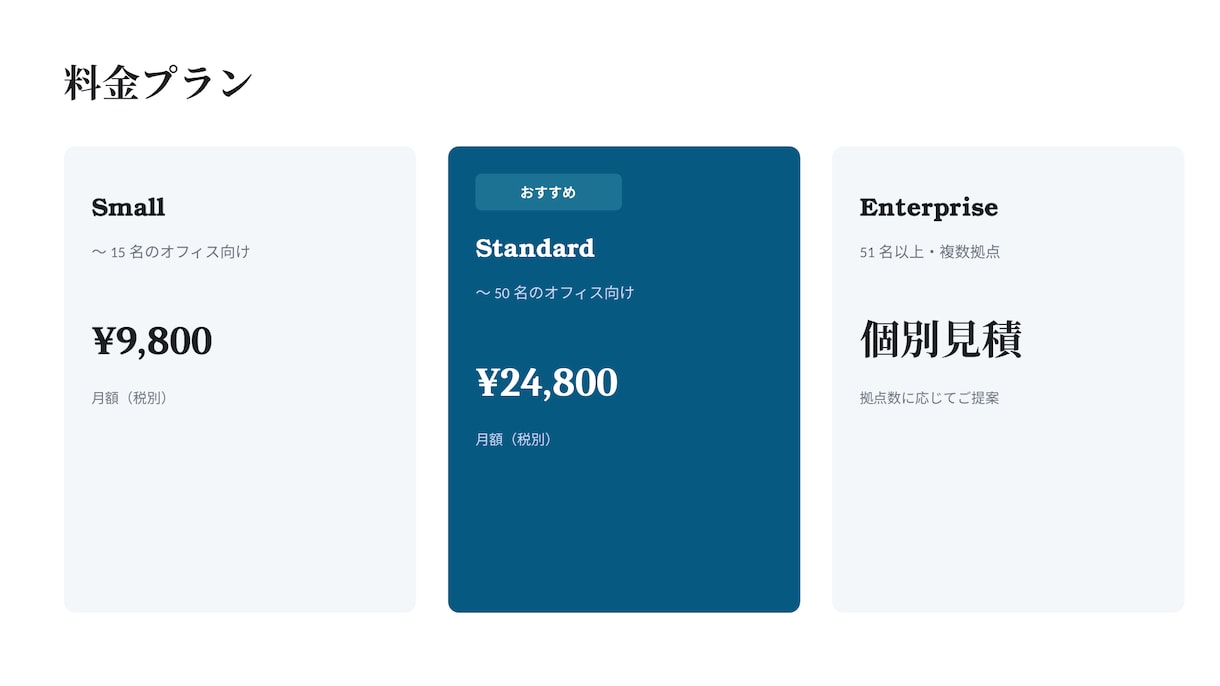Click the ¥9,800 price
1220x686 pixels.
(x=152, y=341)
